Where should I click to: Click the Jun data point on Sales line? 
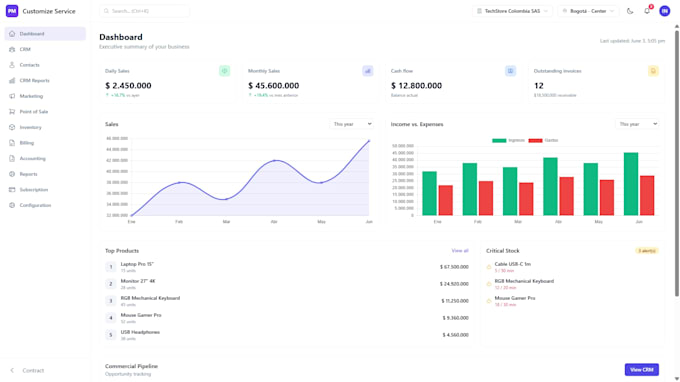[369, 141]
